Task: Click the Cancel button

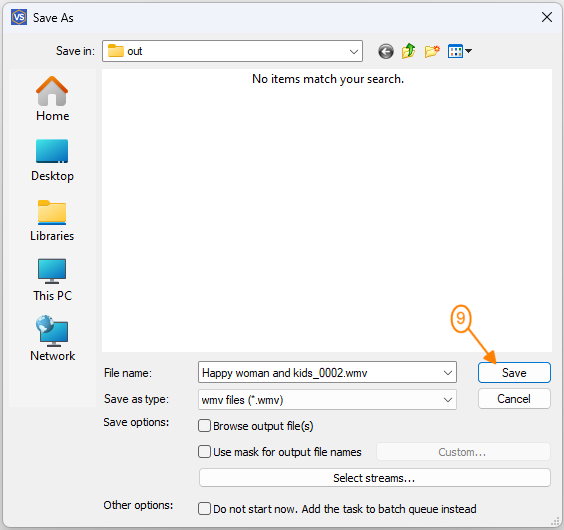Action: tap(514, 399)
